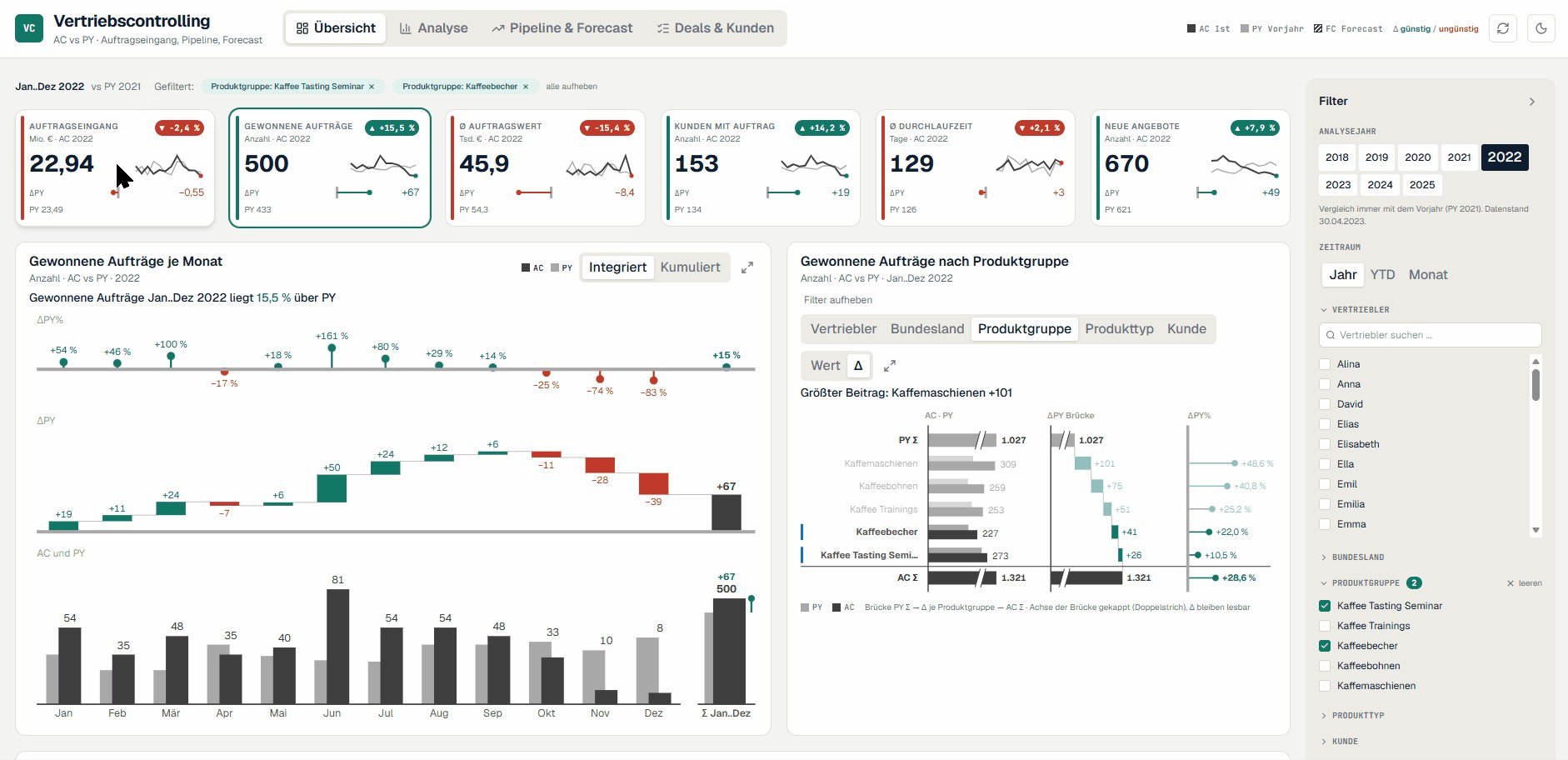Uncheck the Kaffeebecher checkbox
Image resolution: width=1568 pixels, height=760 pixels.
[1325, 646]
